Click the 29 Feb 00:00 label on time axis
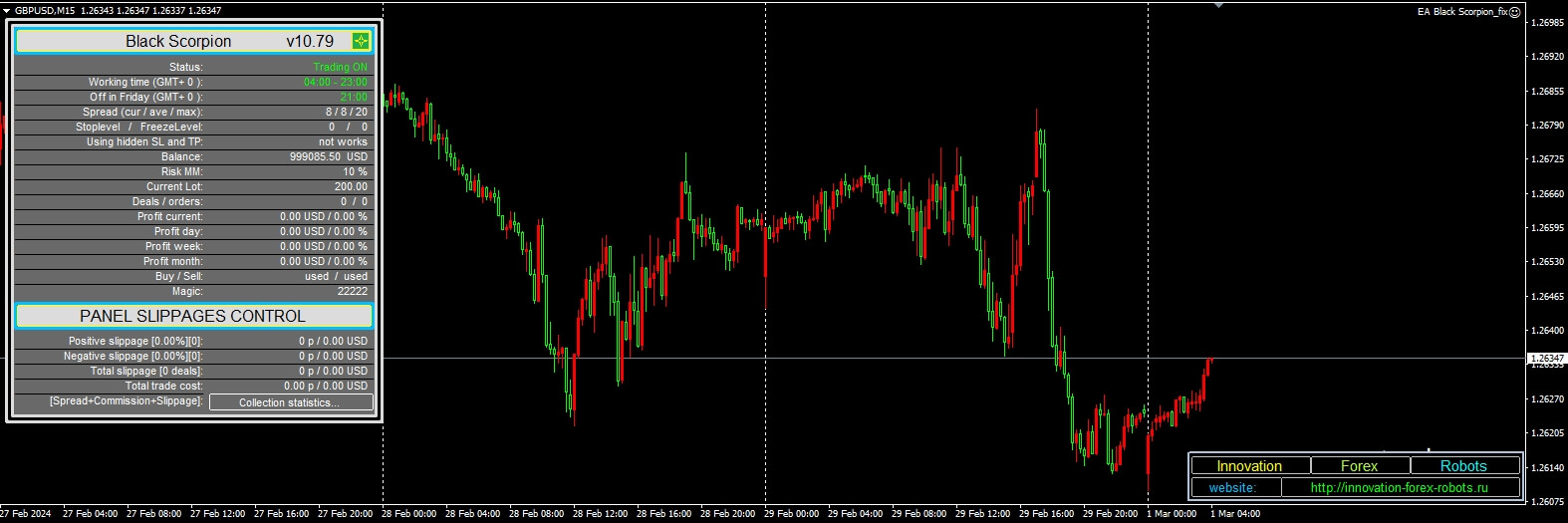This screenshot has width=1568, height=523. click(791, 514)
